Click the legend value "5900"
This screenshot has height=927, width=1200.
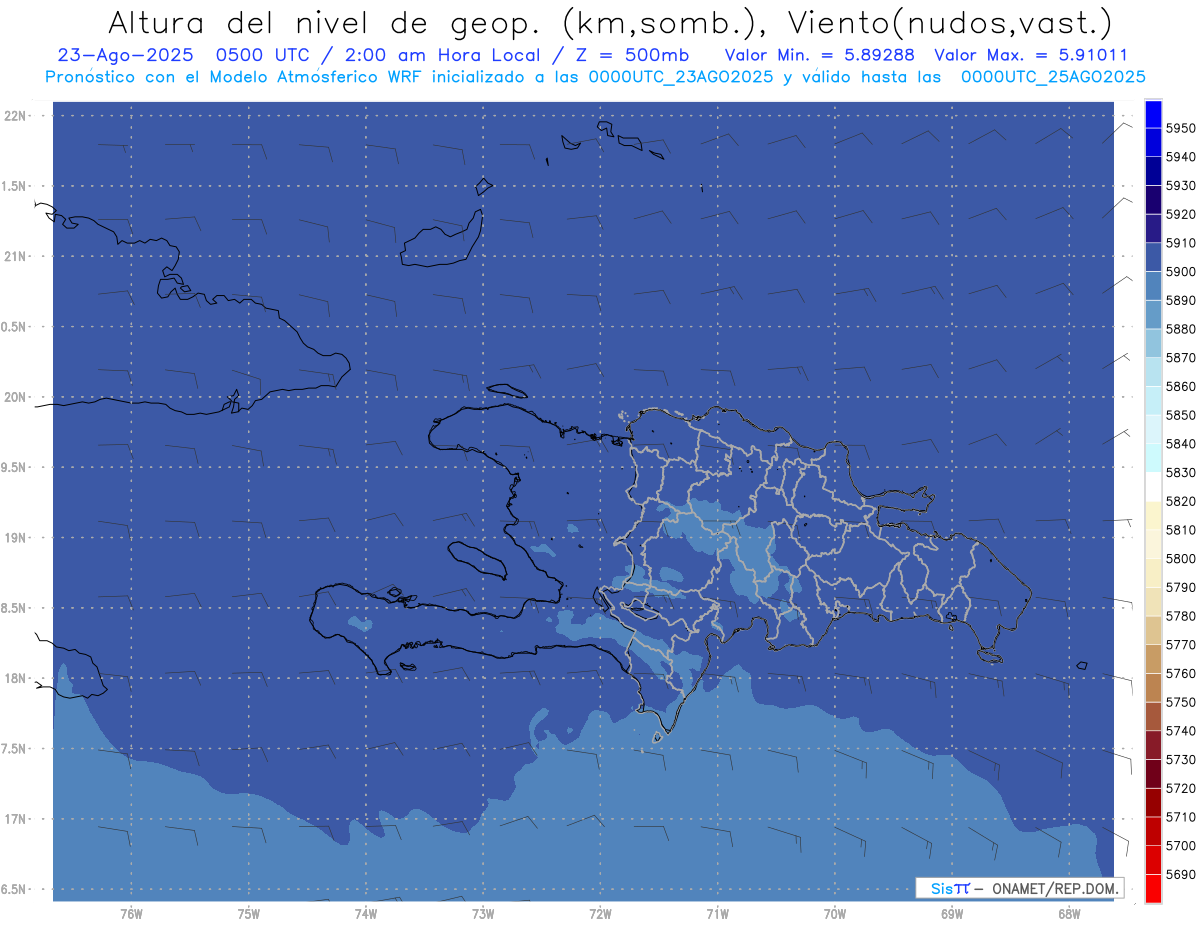pyautogui.click(x=1181, y=272)
